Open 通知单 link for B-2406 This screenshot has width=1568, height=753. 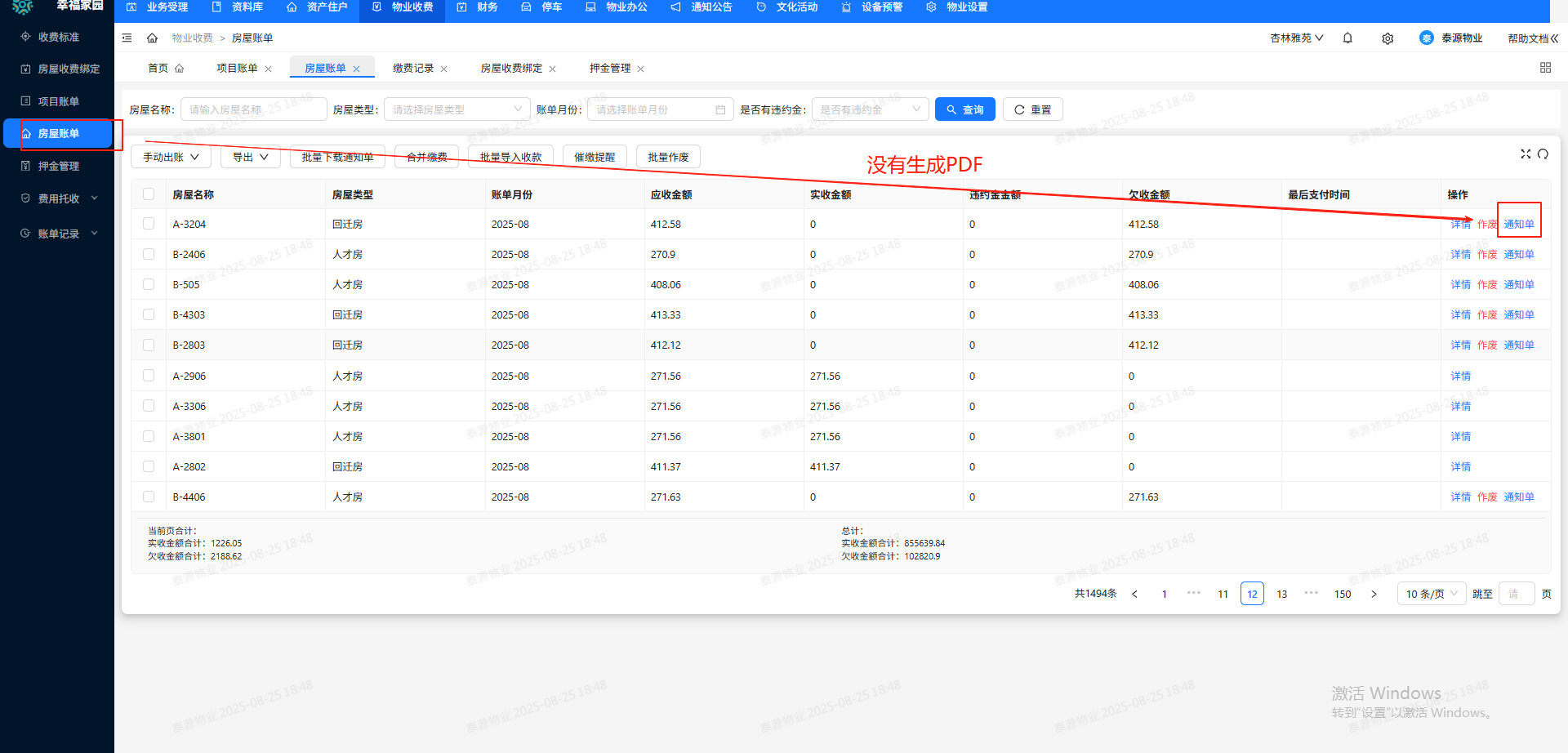(1518, 255)
